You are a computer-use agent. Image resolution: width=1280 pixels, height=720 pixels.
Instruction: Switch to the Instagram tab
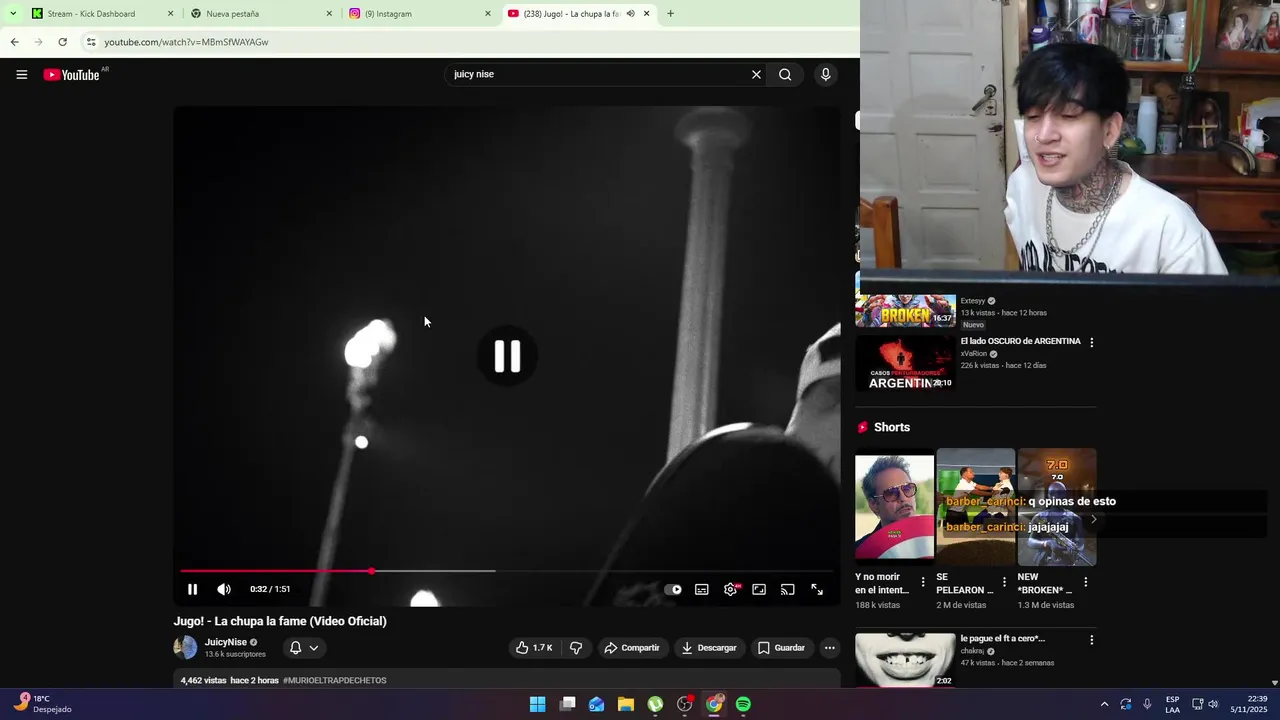point(420,14)
